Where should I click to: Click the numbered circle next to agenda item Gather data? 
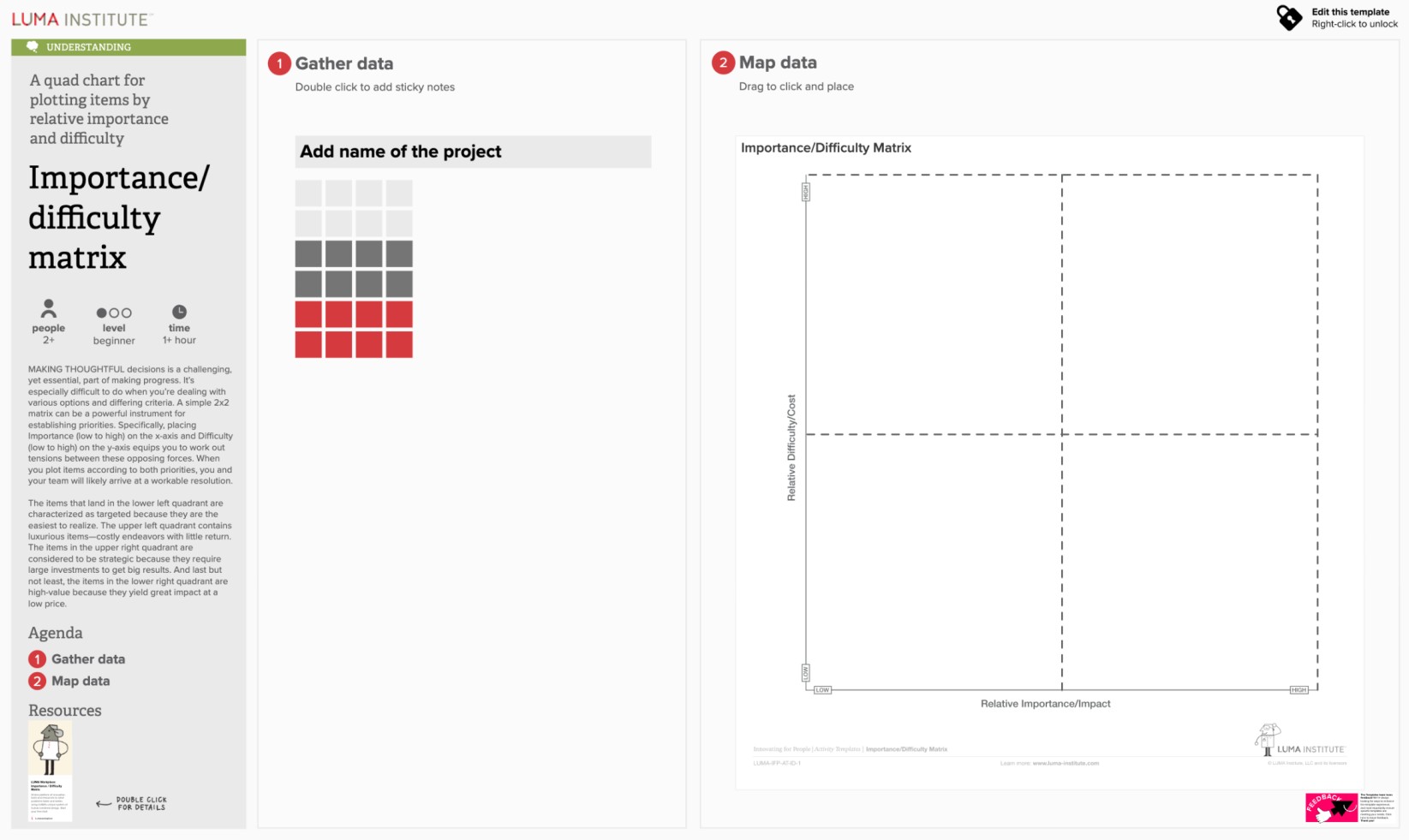click(36, 658)
